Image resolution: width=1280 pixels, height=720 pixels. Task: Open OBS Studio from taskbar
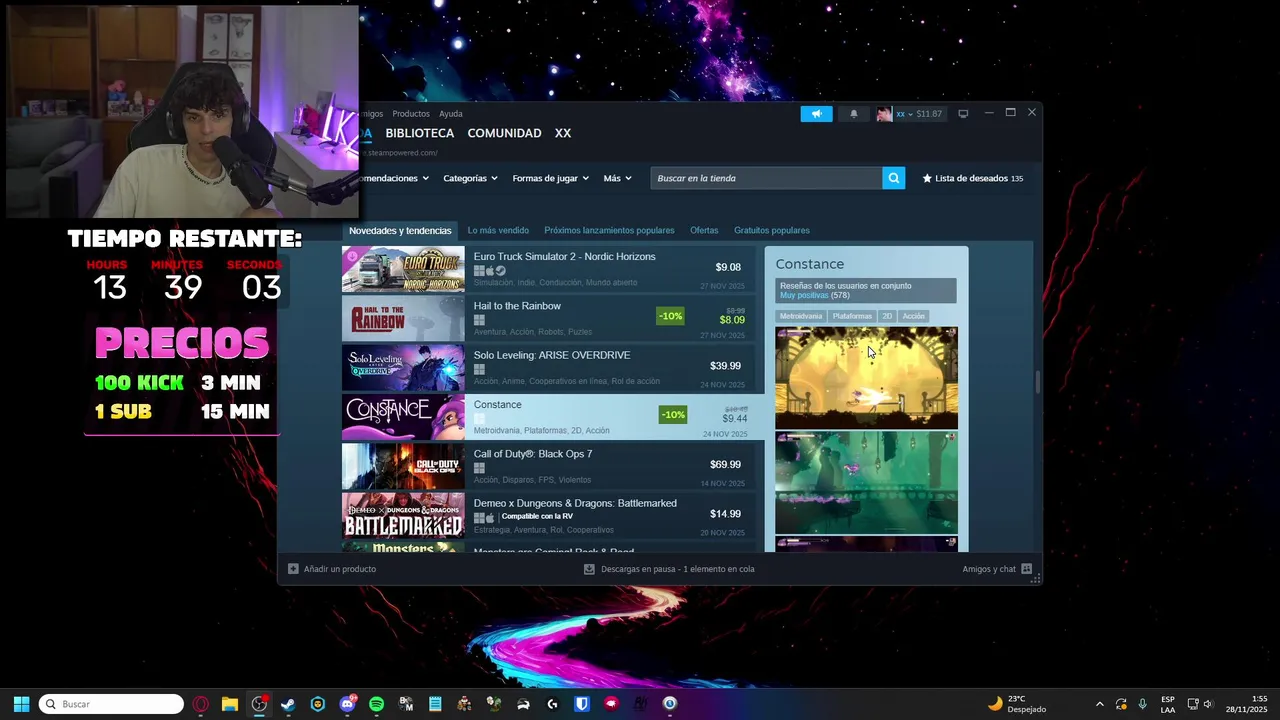click(x=259, y=704)
